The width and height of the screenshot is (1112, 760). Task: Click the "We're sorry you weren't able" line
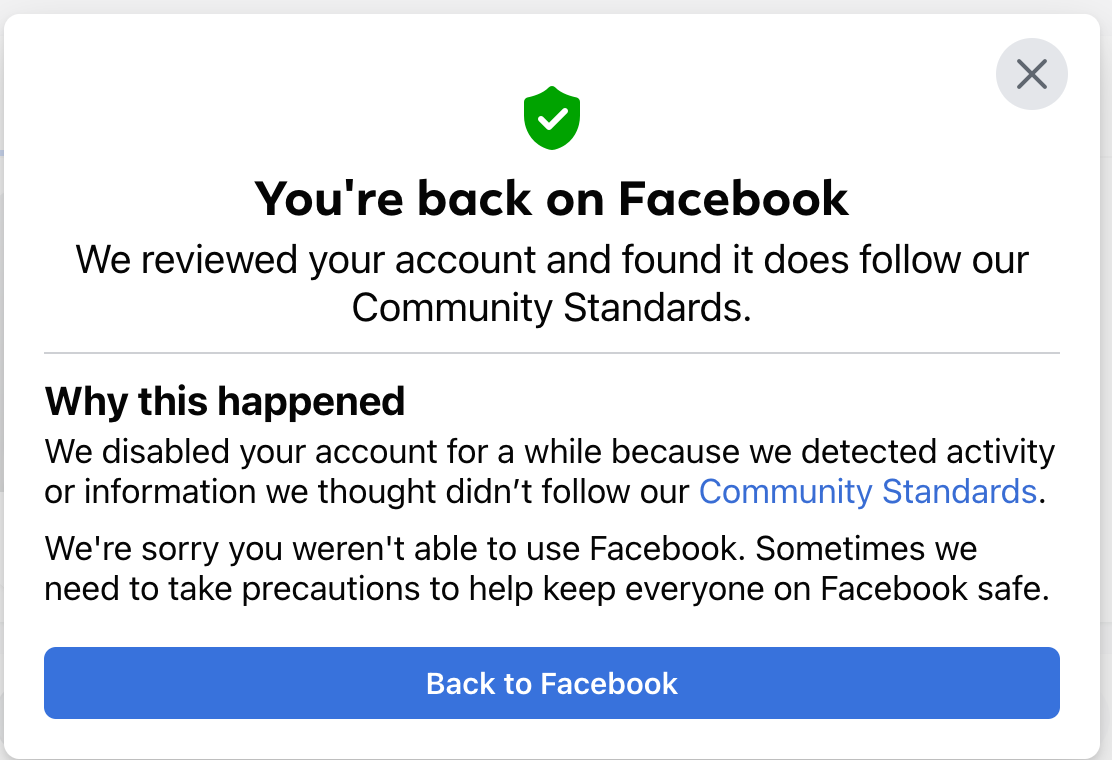511,548
